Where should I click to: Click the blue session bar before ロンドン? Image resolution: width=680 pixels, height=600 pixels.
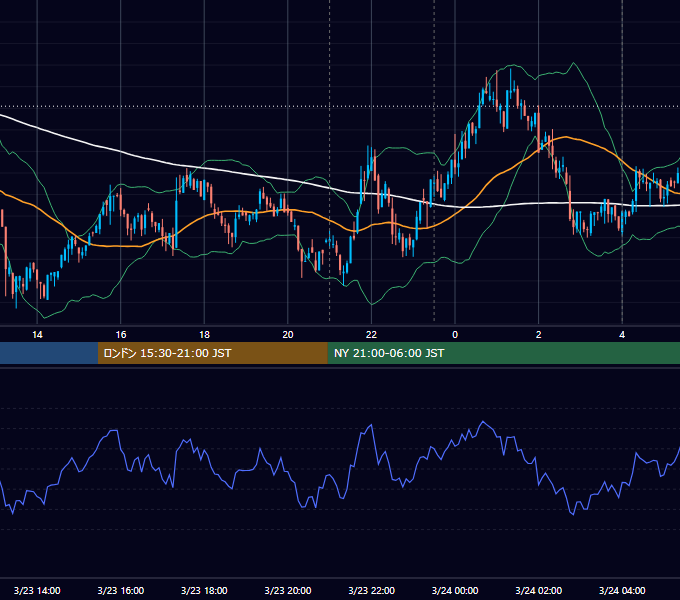(49, 353)
